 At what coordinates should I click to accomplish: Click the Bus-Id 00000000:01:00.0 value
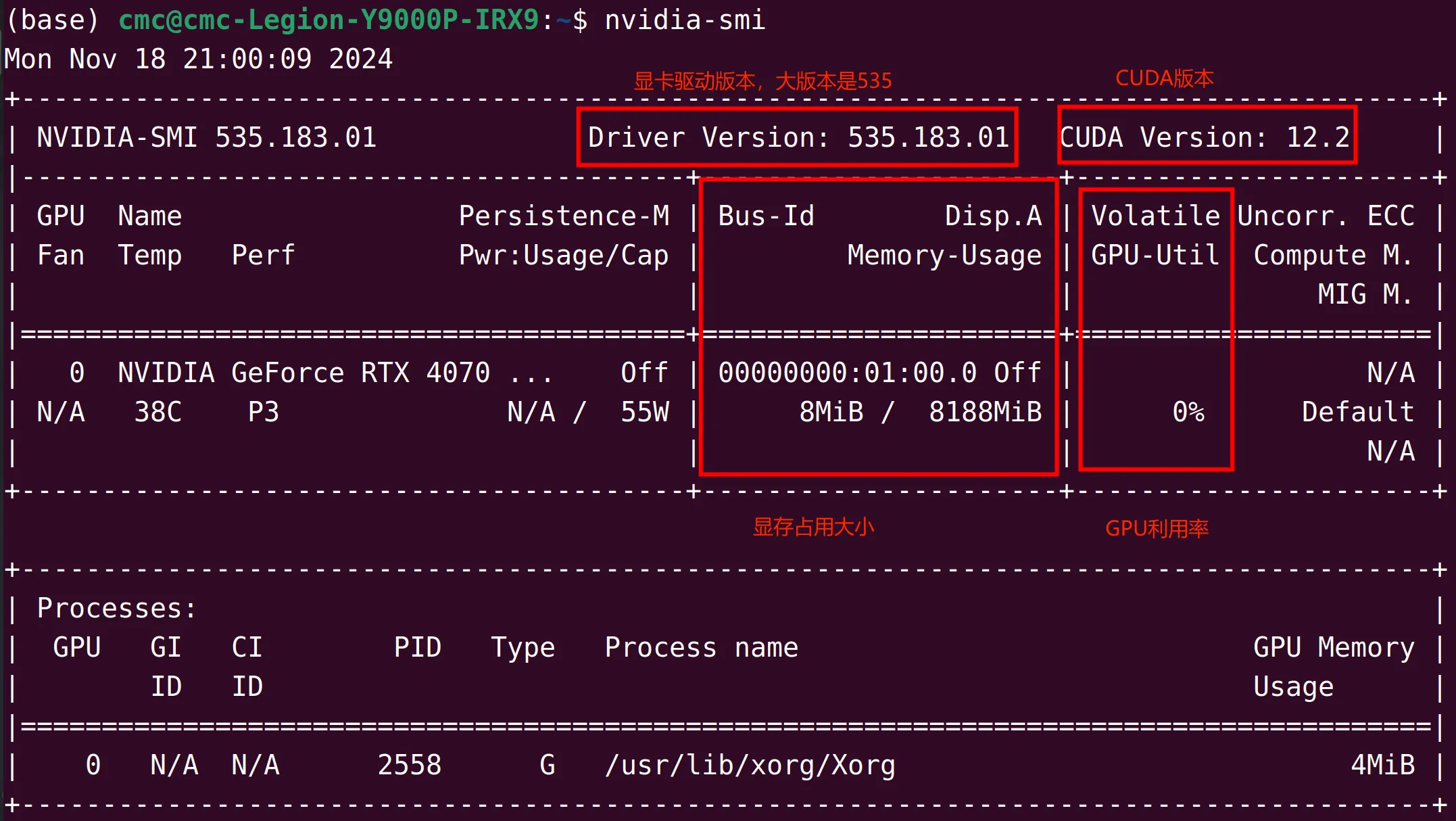[x=847, y=373]
